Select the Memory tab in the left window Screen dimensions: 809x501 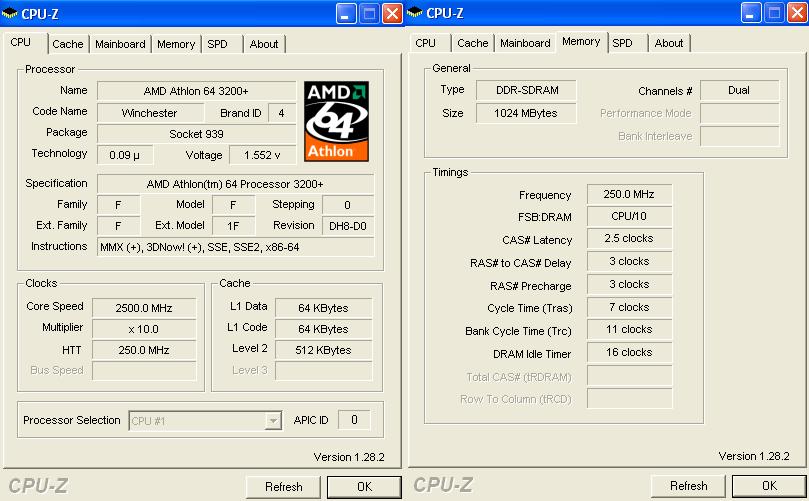point(176,44)
